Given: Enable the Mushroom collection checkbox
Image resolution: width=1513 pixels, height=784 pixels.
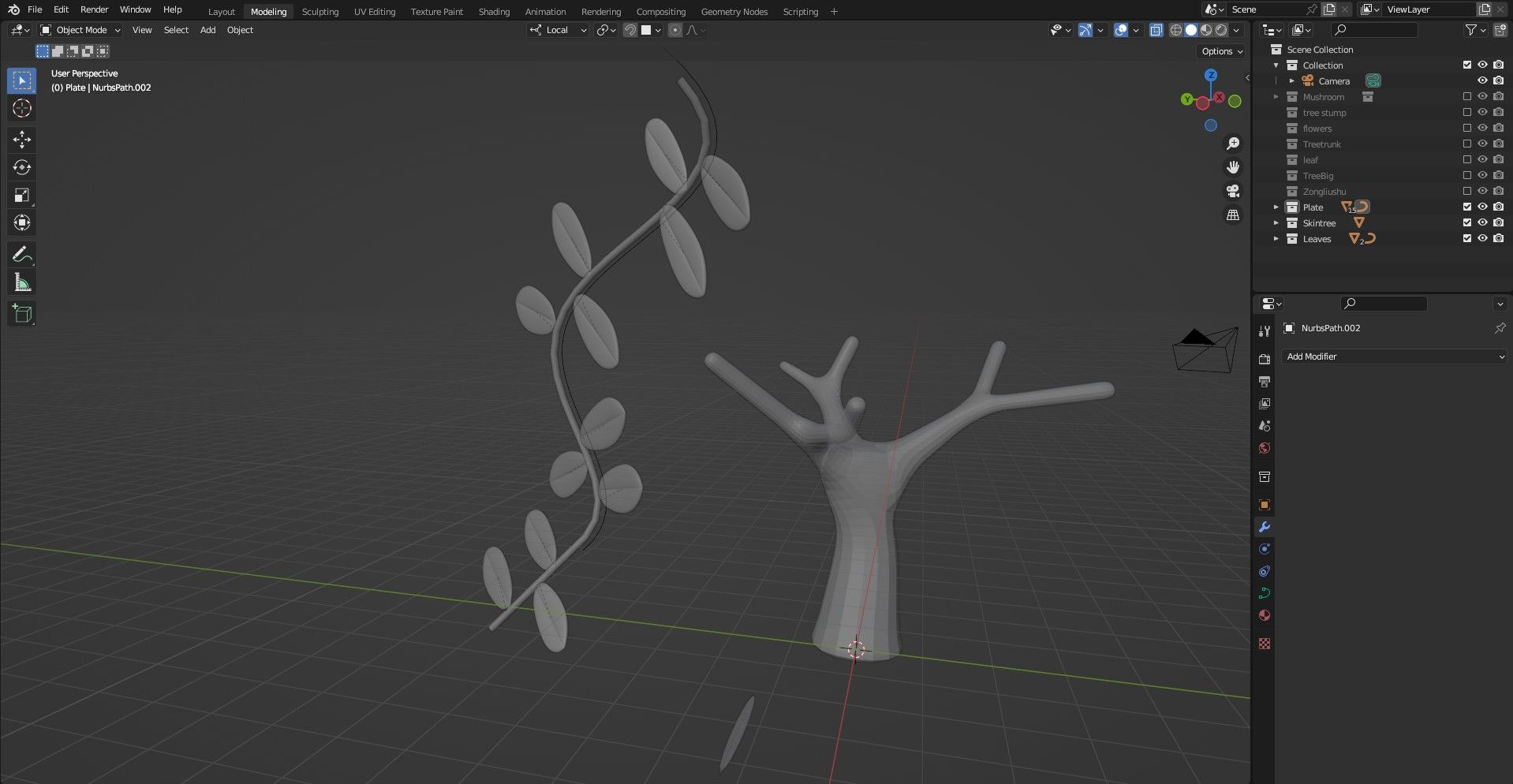Looking at the screenshot, I should click(x=1466, y=97).
